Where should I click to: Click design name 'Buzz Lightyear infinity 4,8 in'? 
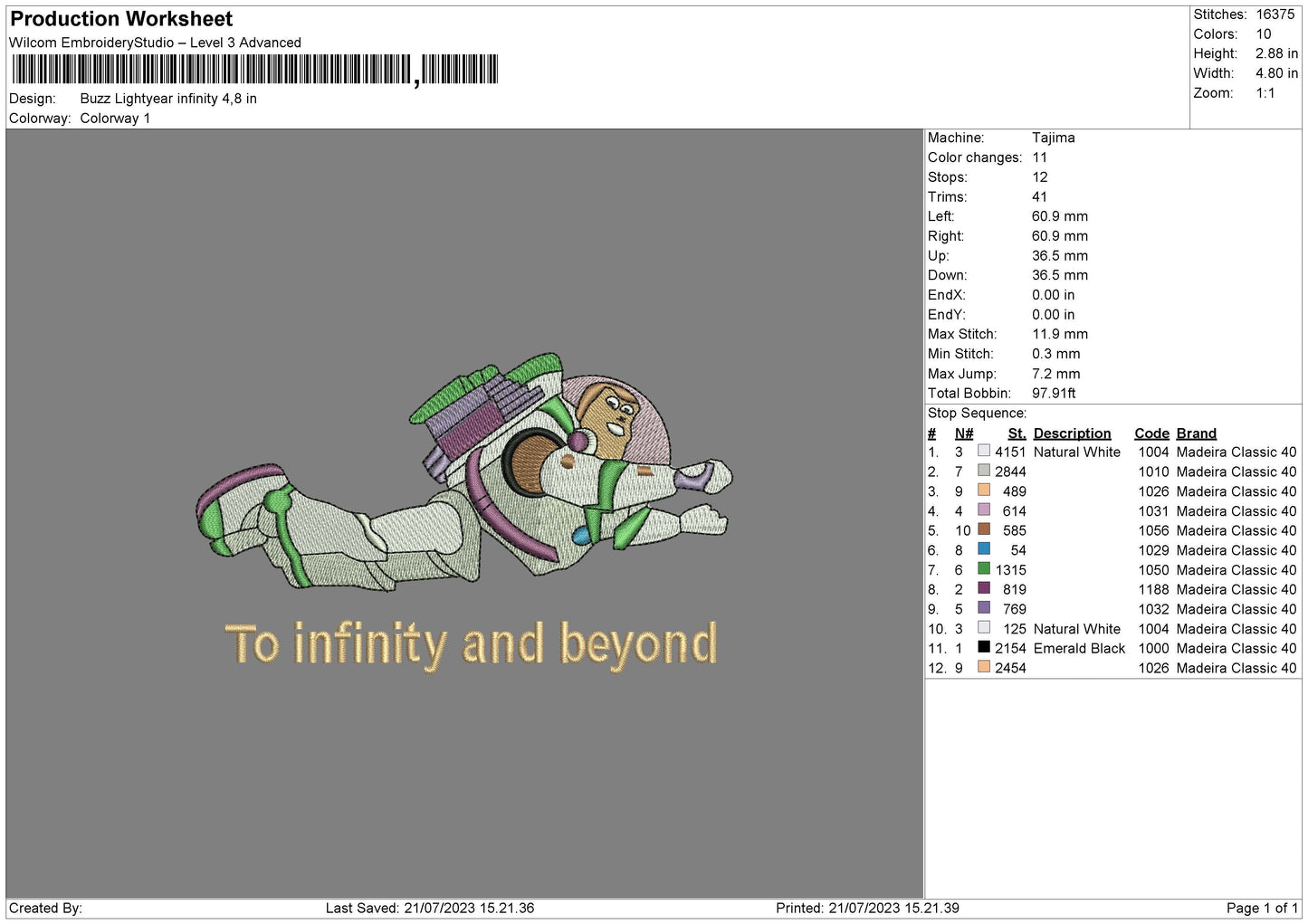168,99
